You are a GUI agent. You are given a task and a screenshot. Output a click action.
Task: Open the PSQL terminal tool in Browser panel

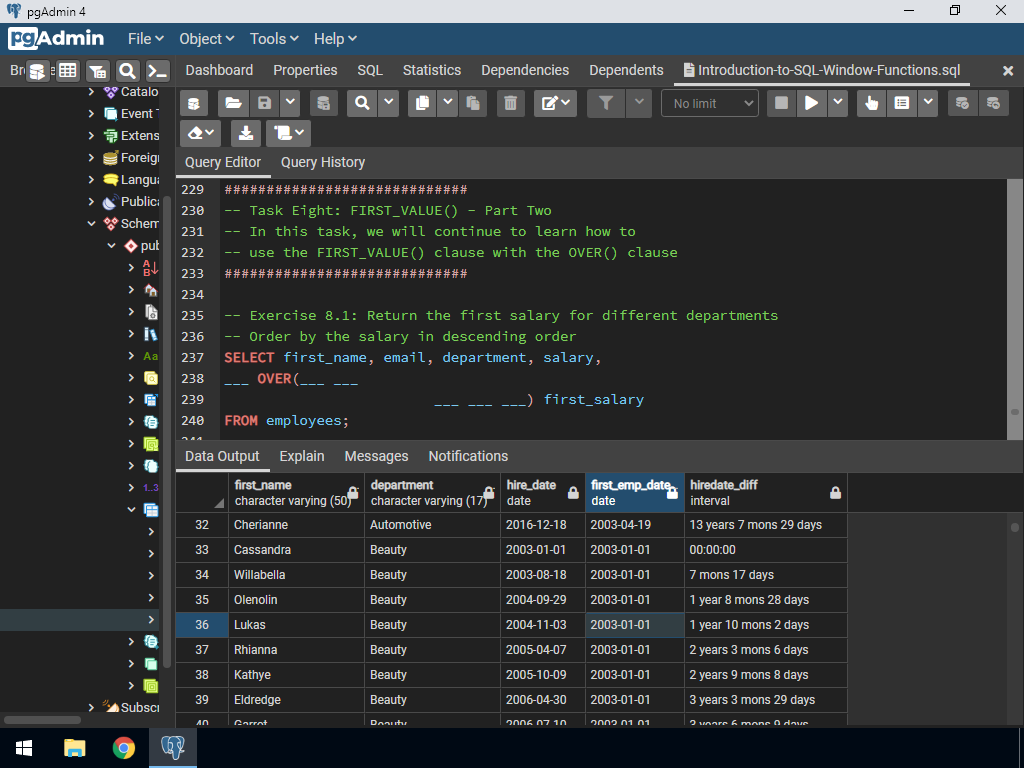tap(157, 71)
